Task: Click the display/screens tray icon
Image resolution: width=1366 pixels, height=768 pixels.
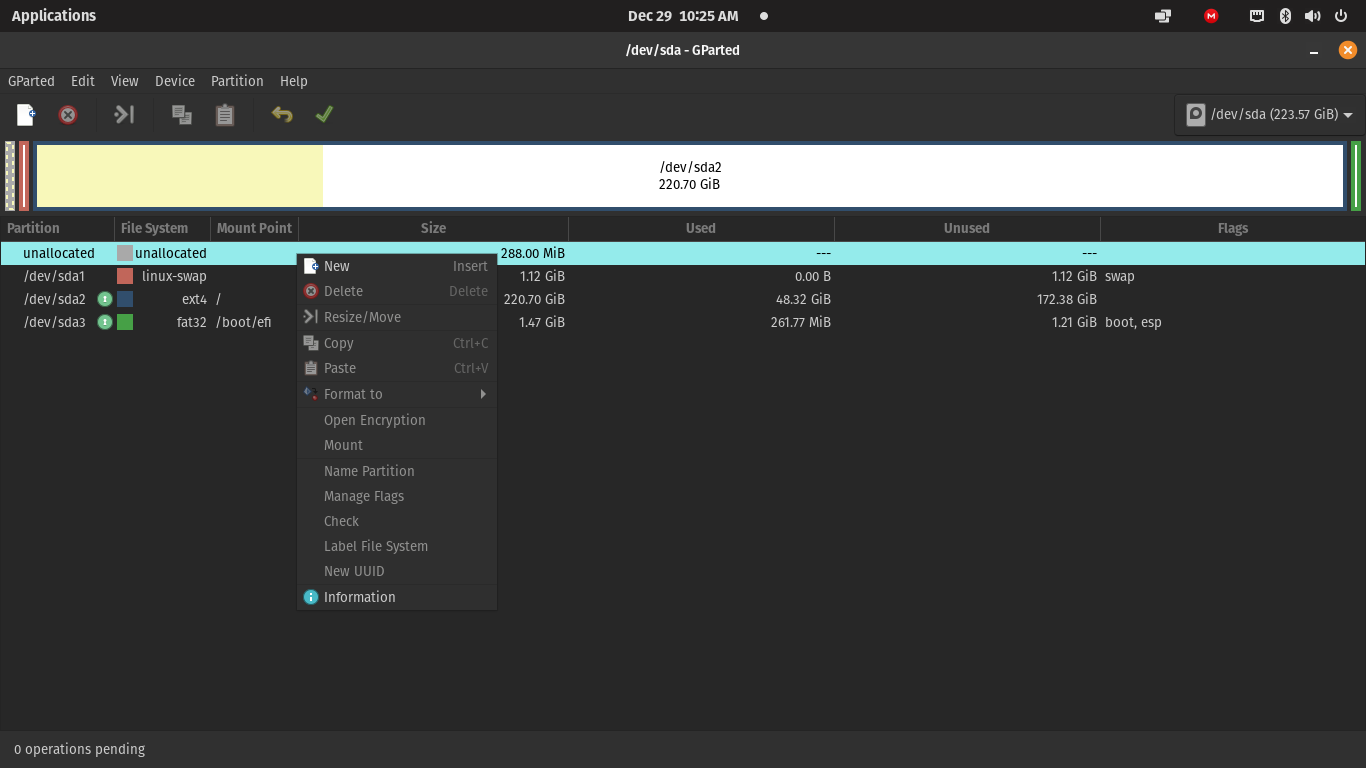Action: tap(1163, 16)
